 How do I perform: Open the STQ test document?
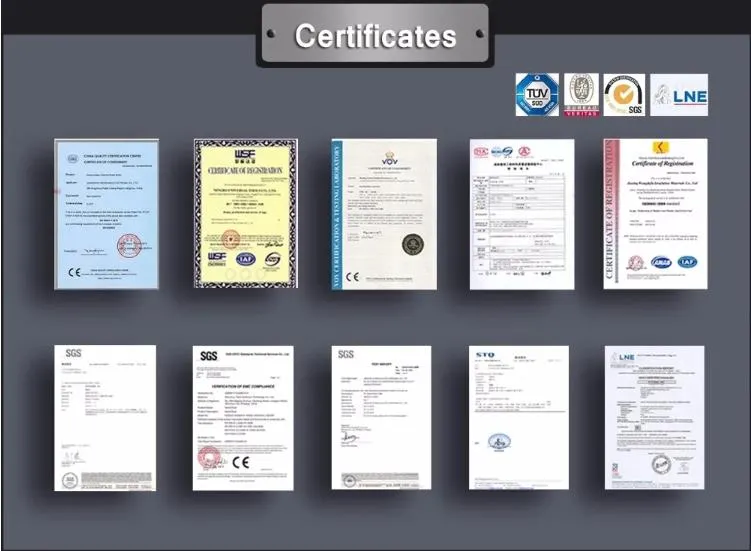point(519,417)
